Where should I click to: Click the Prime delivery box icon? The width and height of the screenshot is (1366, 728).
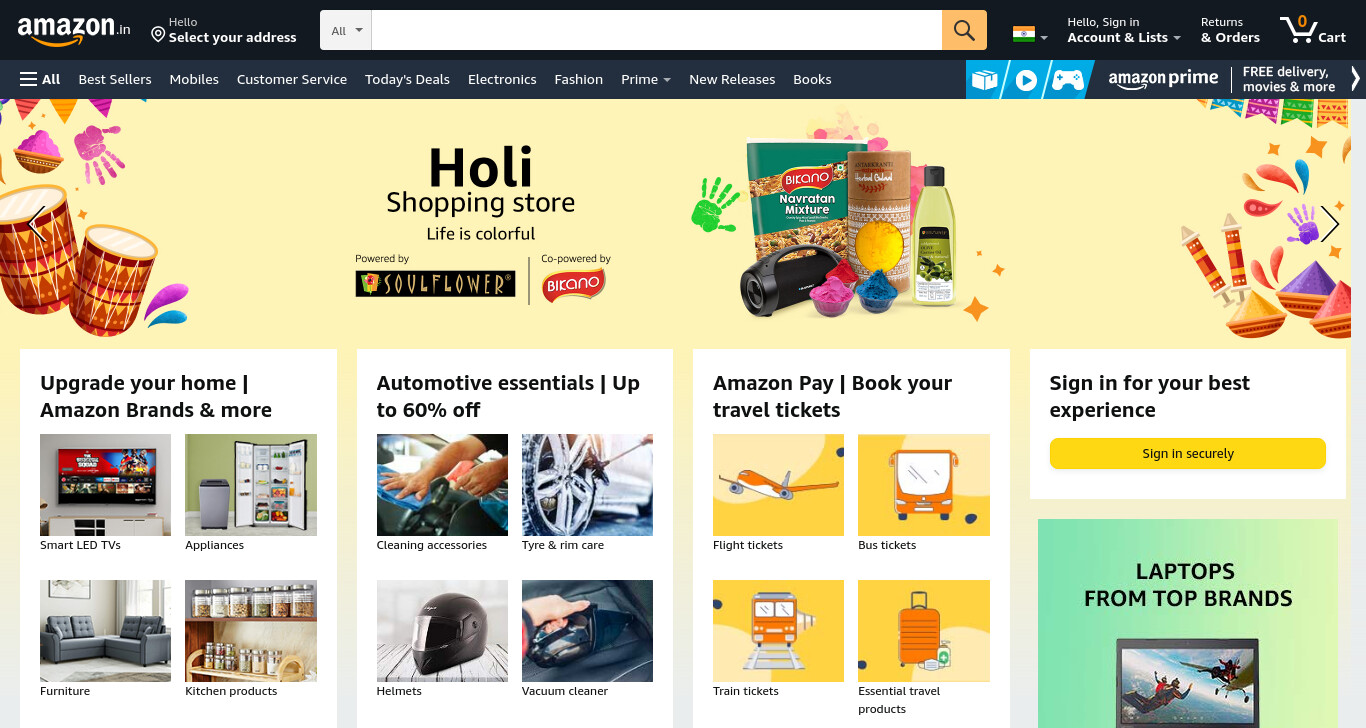coord(985,80)
